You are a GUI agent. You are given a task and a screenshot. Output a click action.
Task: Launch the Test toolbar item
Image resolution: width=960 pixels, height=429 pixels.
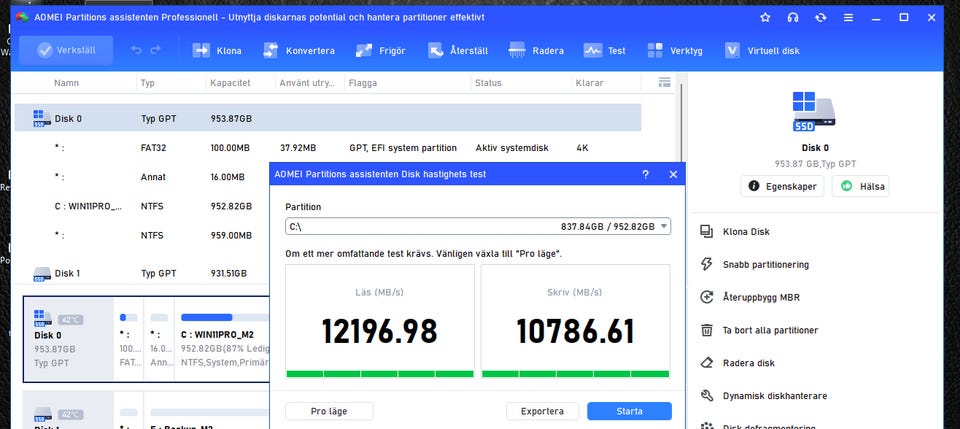click(593, 50)
